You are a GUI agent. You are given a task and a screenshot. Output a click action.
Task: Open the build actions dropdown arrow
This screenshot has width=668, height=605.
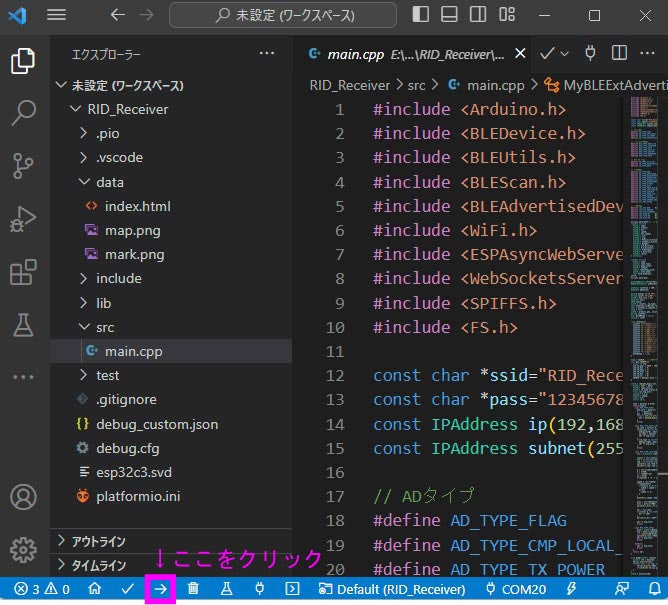pos(564,54)
